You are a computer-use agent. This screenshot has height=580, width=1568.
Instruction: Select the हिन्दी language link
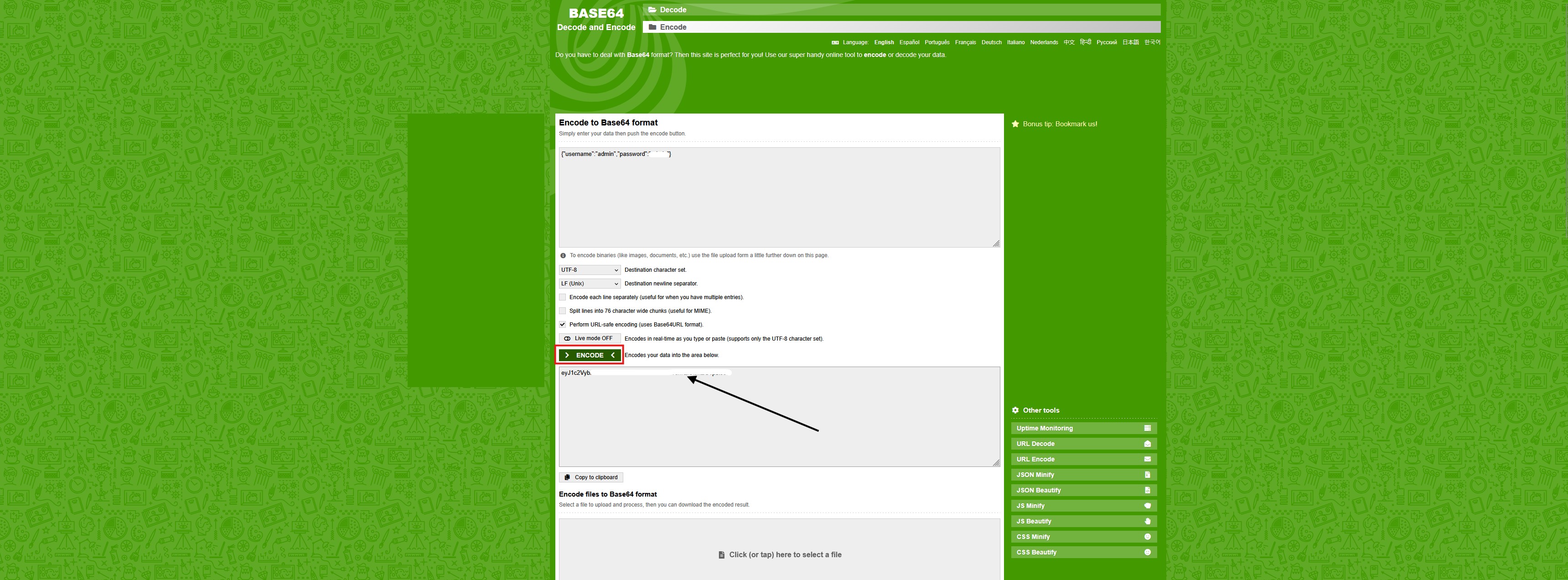[1085, 42]
